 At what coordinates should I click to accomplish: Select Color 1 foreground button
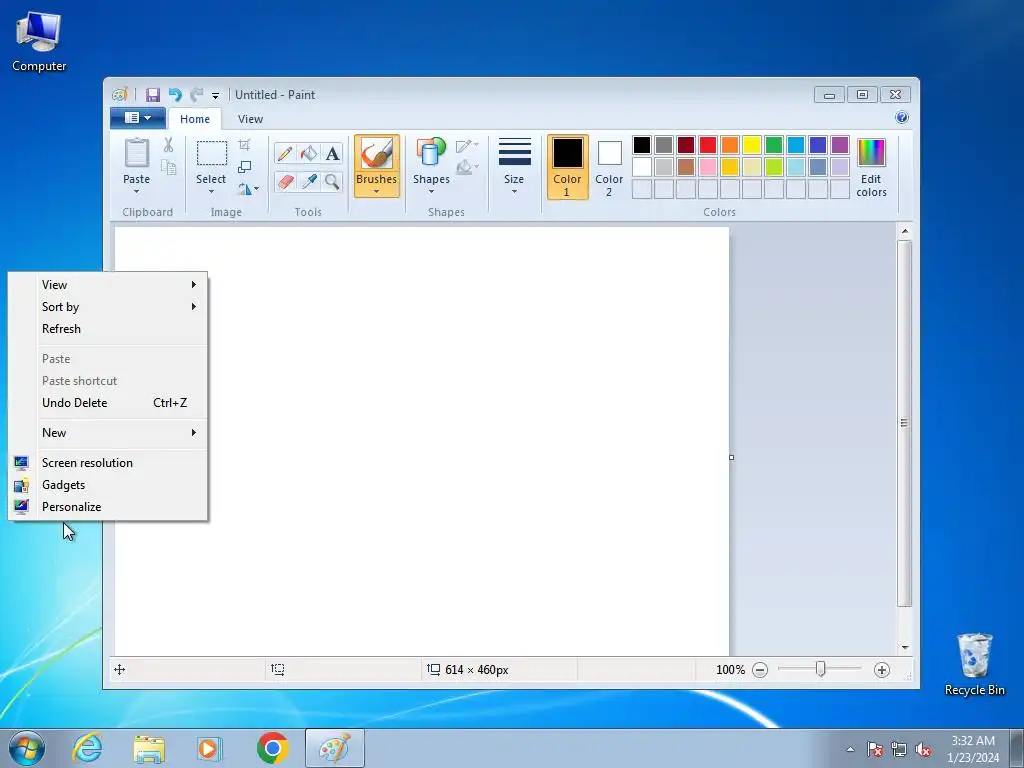point(568,167)
